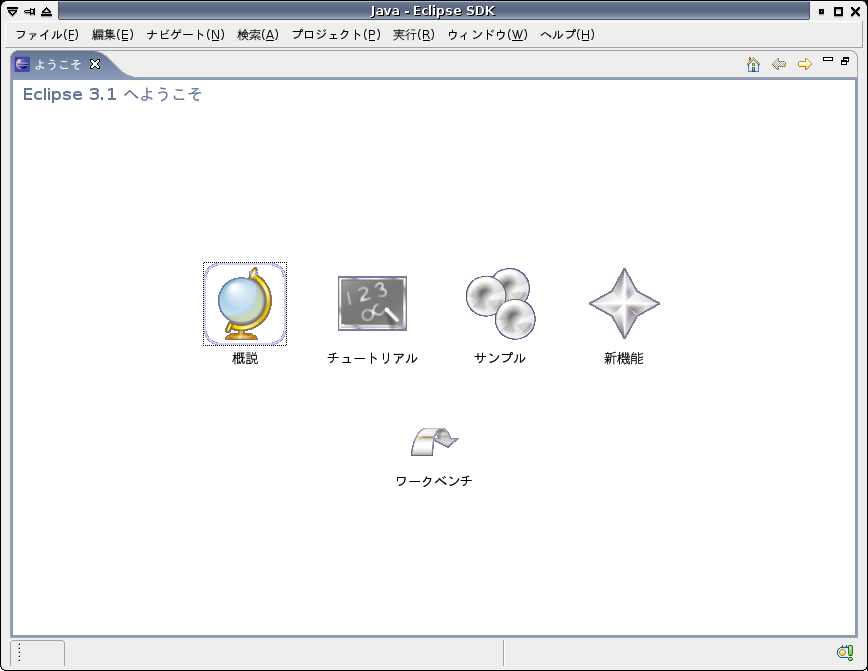Minimize the welcome view panel
The height and width of the screenshot is (671, 868).
pos(828,60)
